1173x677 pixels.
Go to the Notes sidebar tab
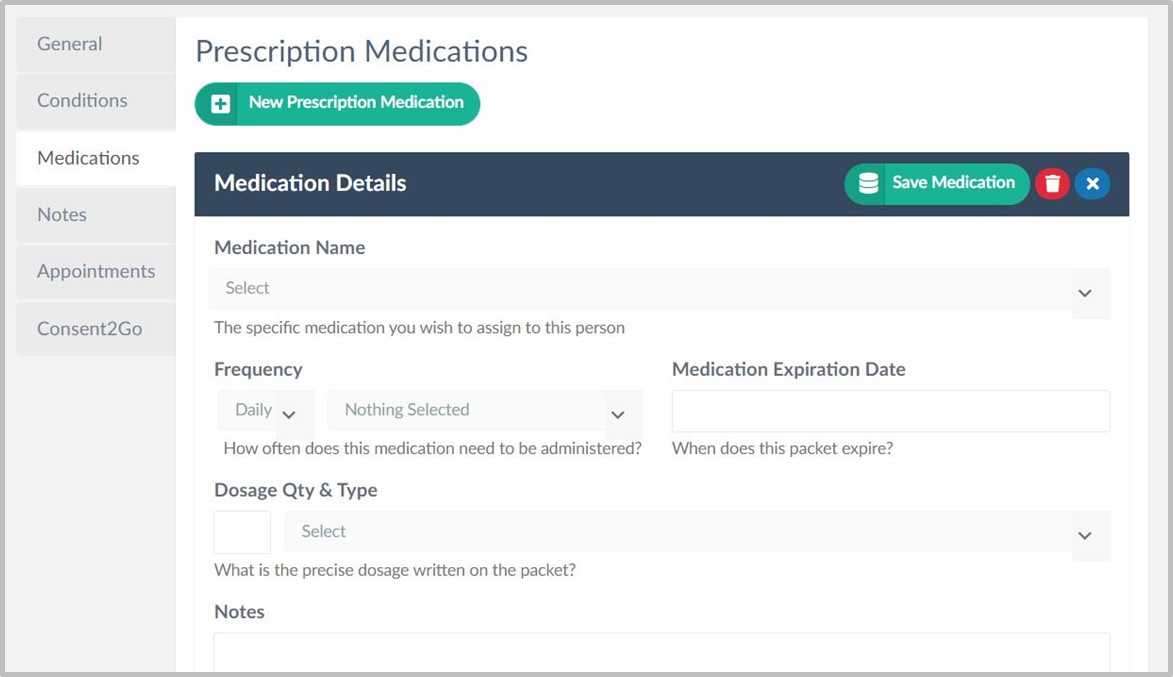point(62,215)
